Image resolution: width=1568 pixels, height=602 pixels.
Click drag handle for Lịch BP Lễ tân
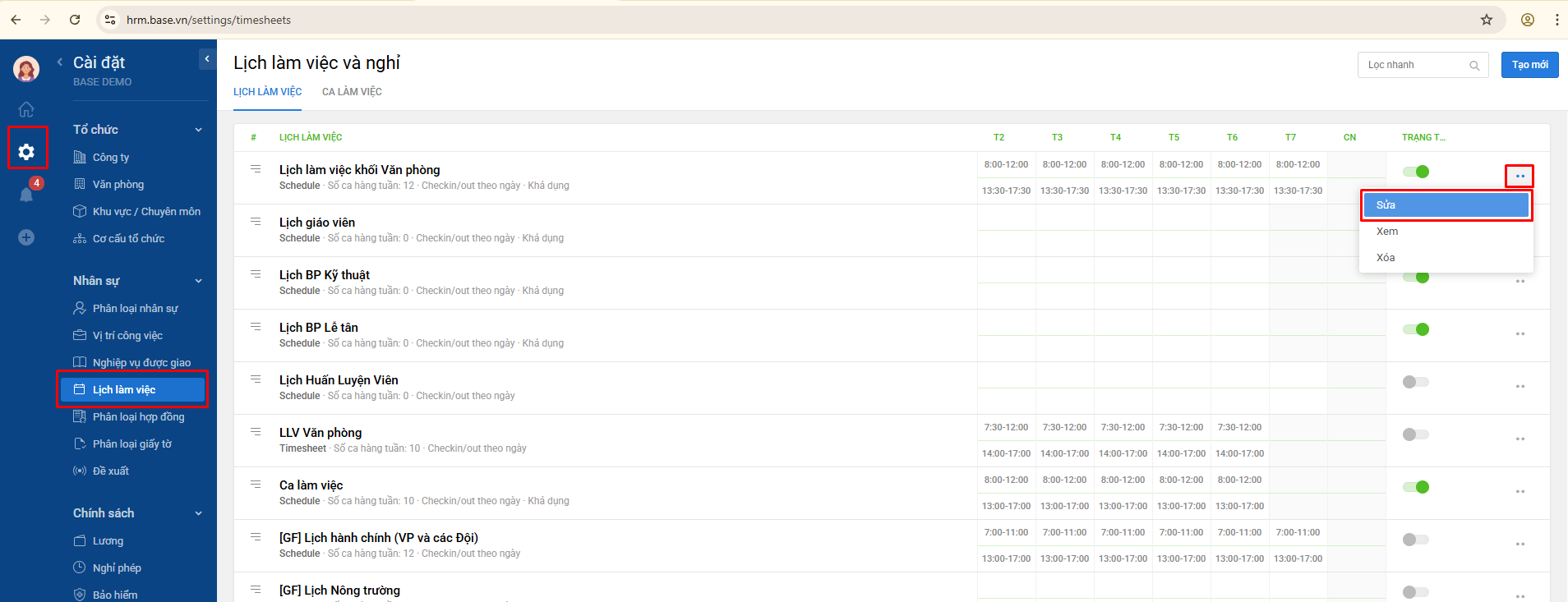tap(256, 327)
